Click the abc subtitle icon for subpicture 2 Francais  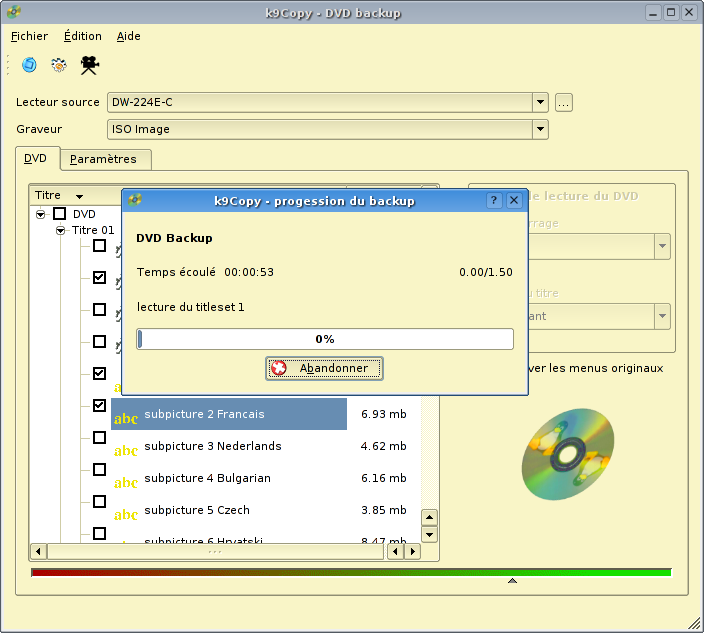126,418
